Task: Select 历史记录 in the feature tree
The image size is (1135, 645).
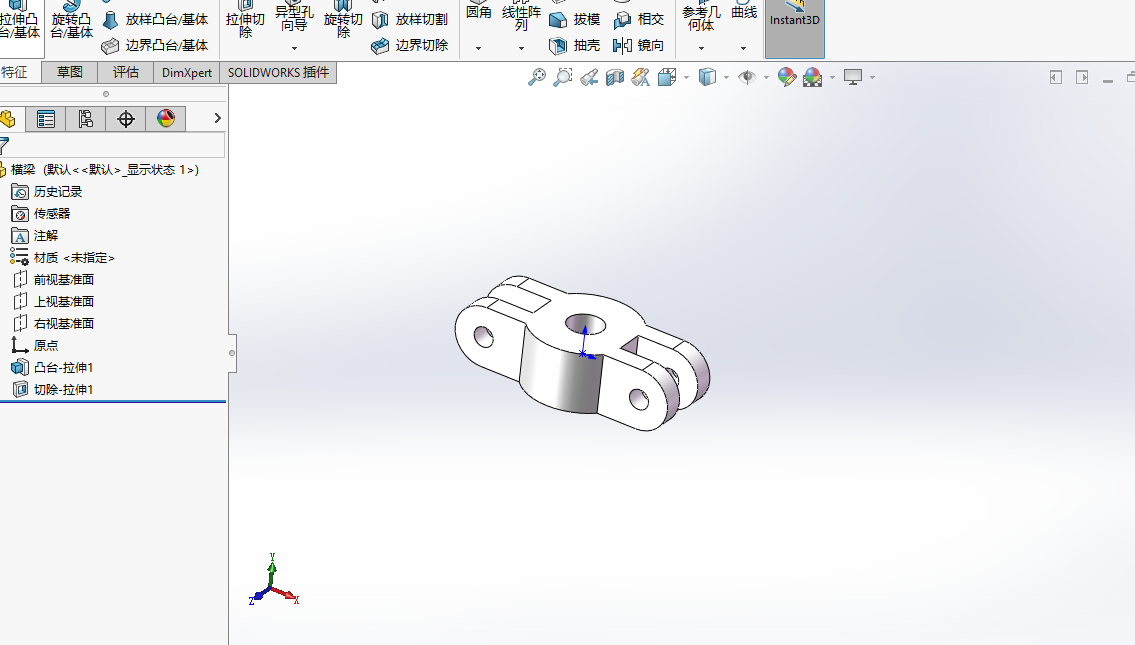Action: [x=58, y=192]
